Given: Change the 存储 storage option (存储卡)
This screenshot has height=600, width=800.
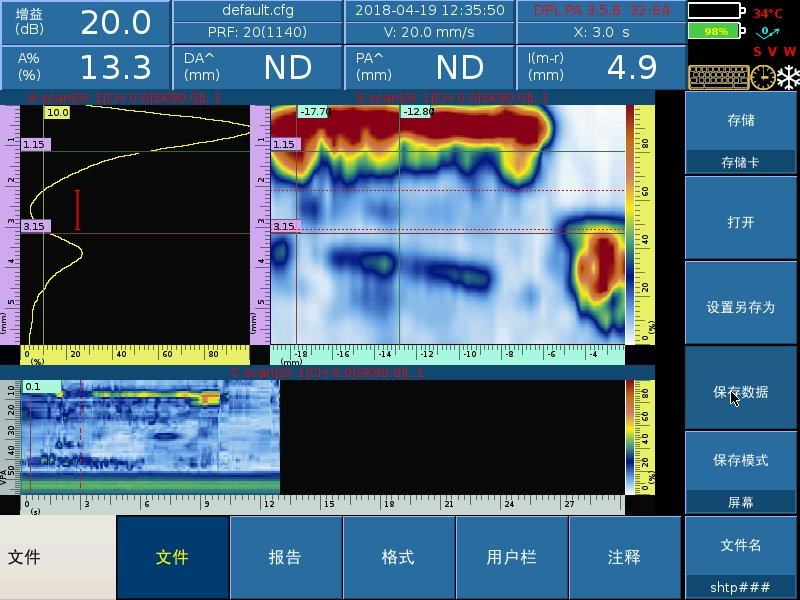Looking at the screenshot, I should click(740, 133).
